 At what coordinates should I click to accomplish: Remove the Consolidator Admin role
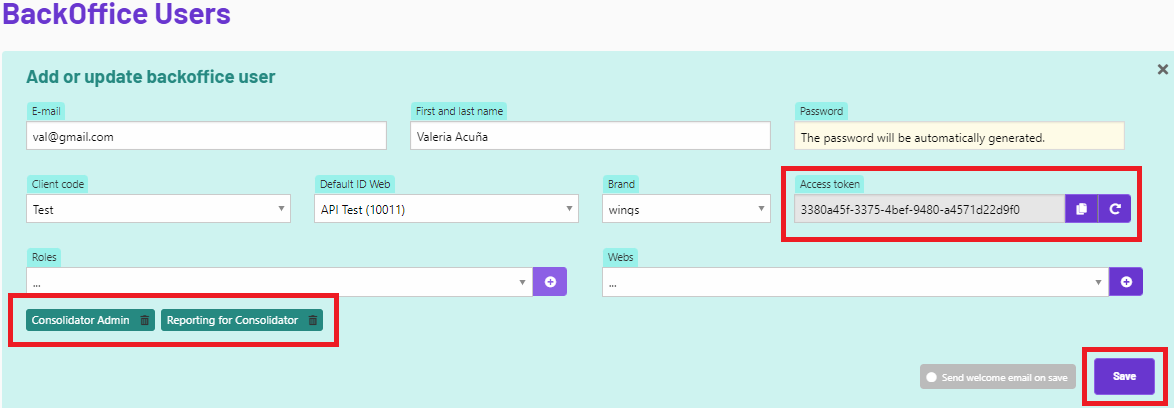pos(145,320)
